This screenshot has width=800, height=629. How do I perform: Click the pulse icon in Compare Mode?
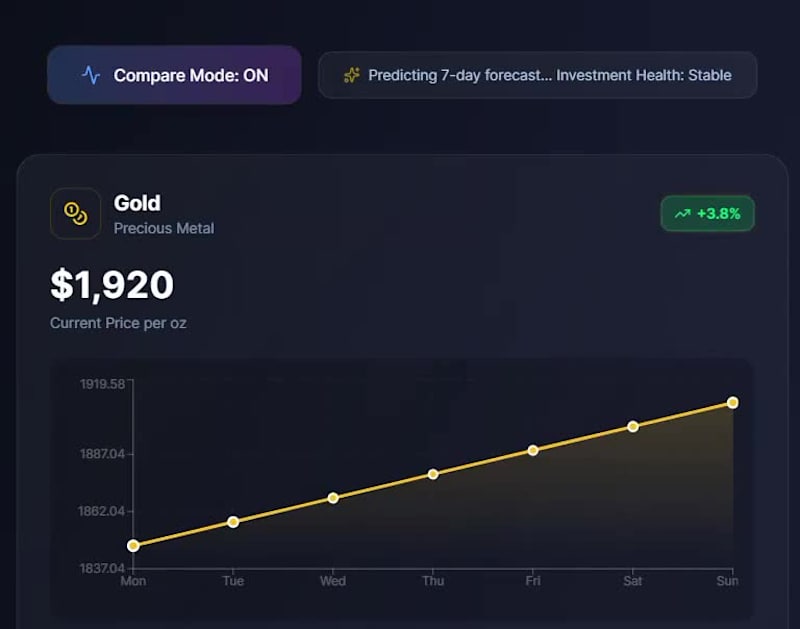(91, 75)
